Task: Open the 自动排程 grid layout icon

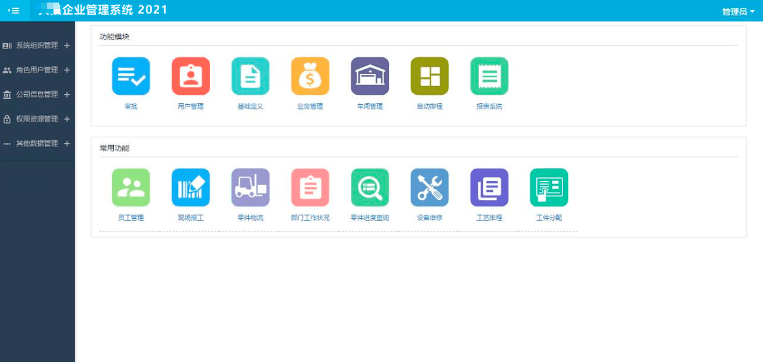Action: [x=430, y=76]
